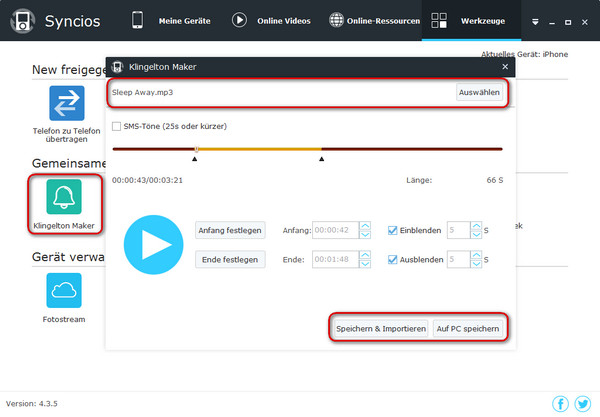Click the Version: 4.3.5 text
Image resolution: width=600 pixels, height=417 pixels.
pyautogui.click(x=32, y=404)
